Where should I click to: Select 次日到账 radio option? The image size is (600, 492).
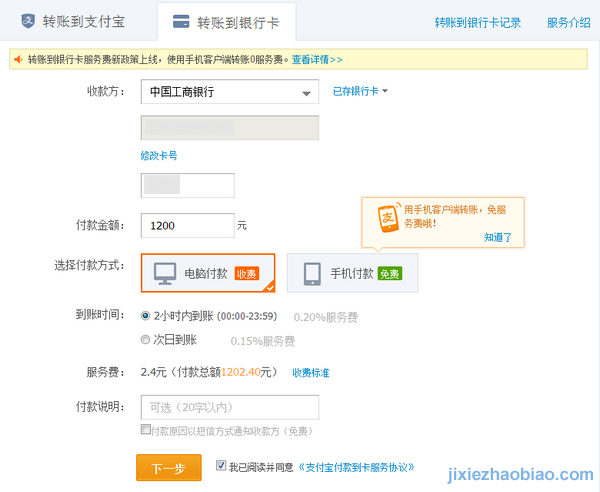tap(145, 339)
